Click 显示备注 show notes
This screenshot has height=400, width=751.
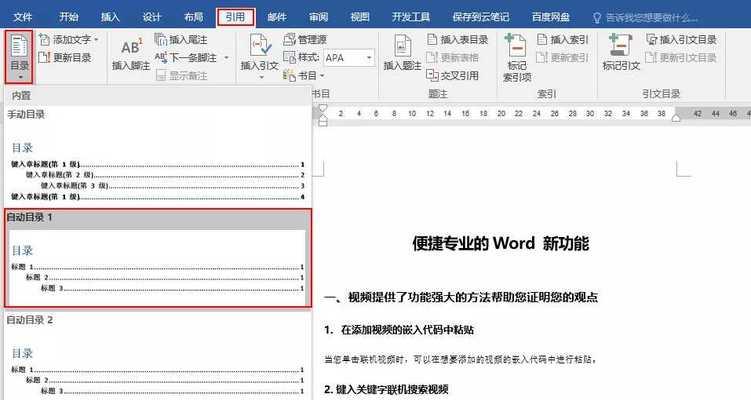coord(182,76)
